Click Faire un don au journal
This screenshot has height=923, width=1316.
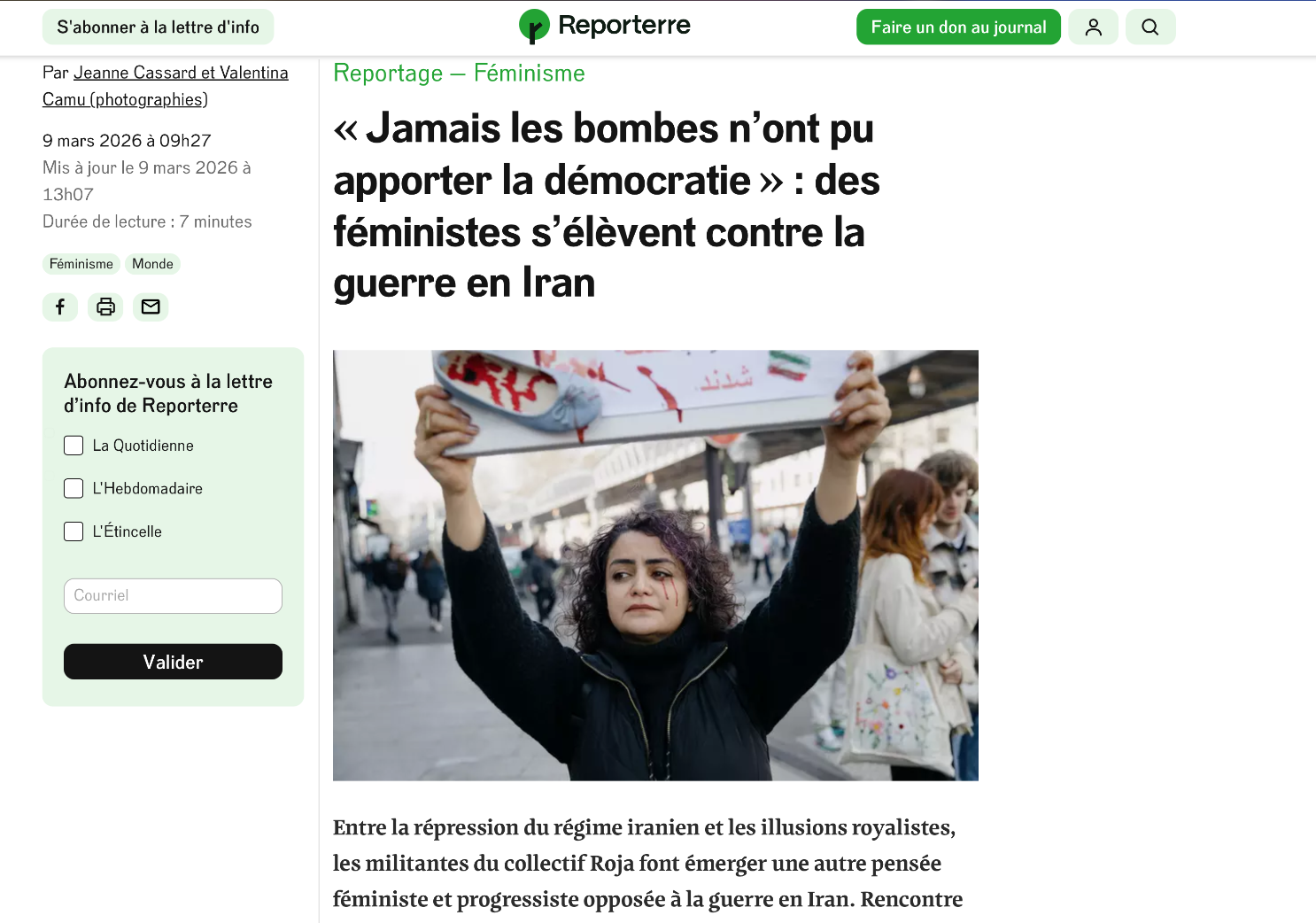(958, 27)
